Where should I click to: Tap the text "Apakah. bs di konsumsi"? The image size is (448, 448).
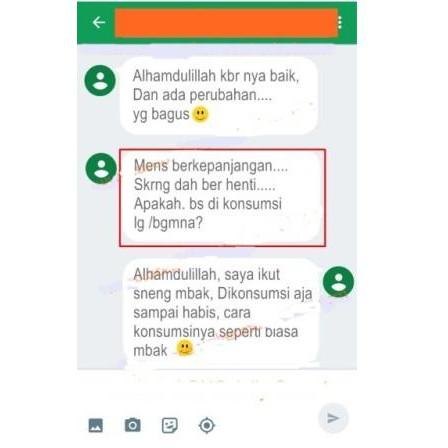[x=208, y=204]
